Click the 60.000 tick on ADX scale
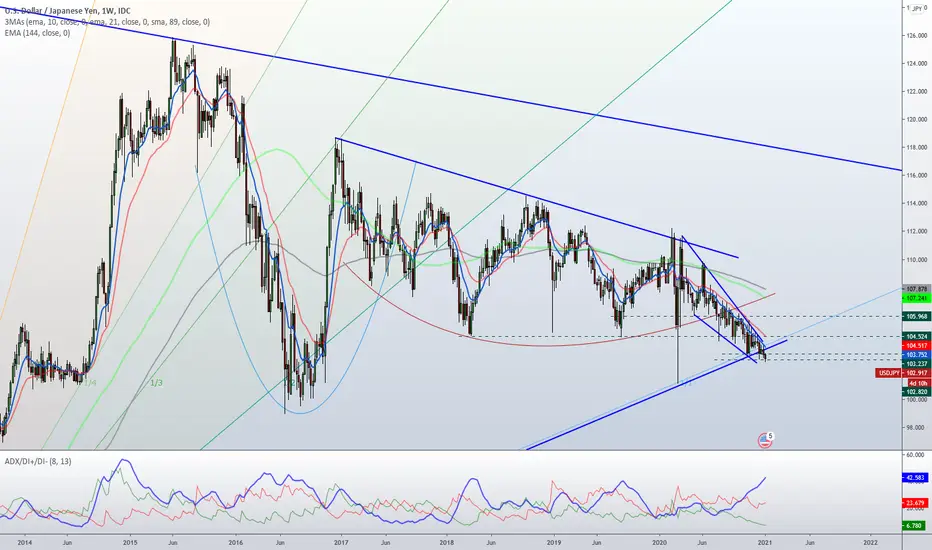The height and width of the screenshot is (550, 932). click(917, 455)
